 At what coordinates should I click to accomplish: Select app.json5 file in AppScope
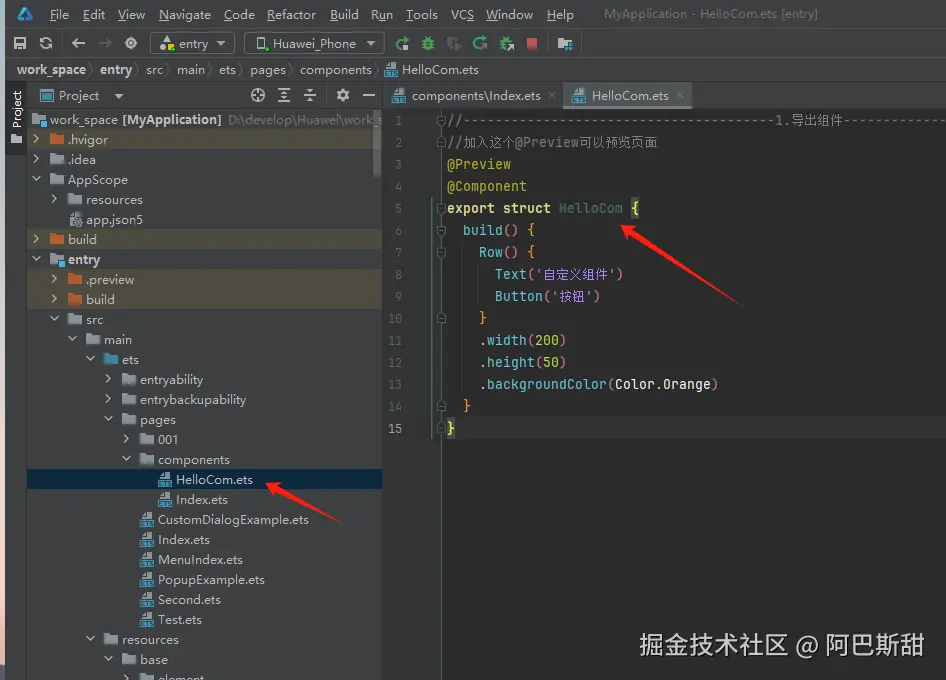(114, 220)
